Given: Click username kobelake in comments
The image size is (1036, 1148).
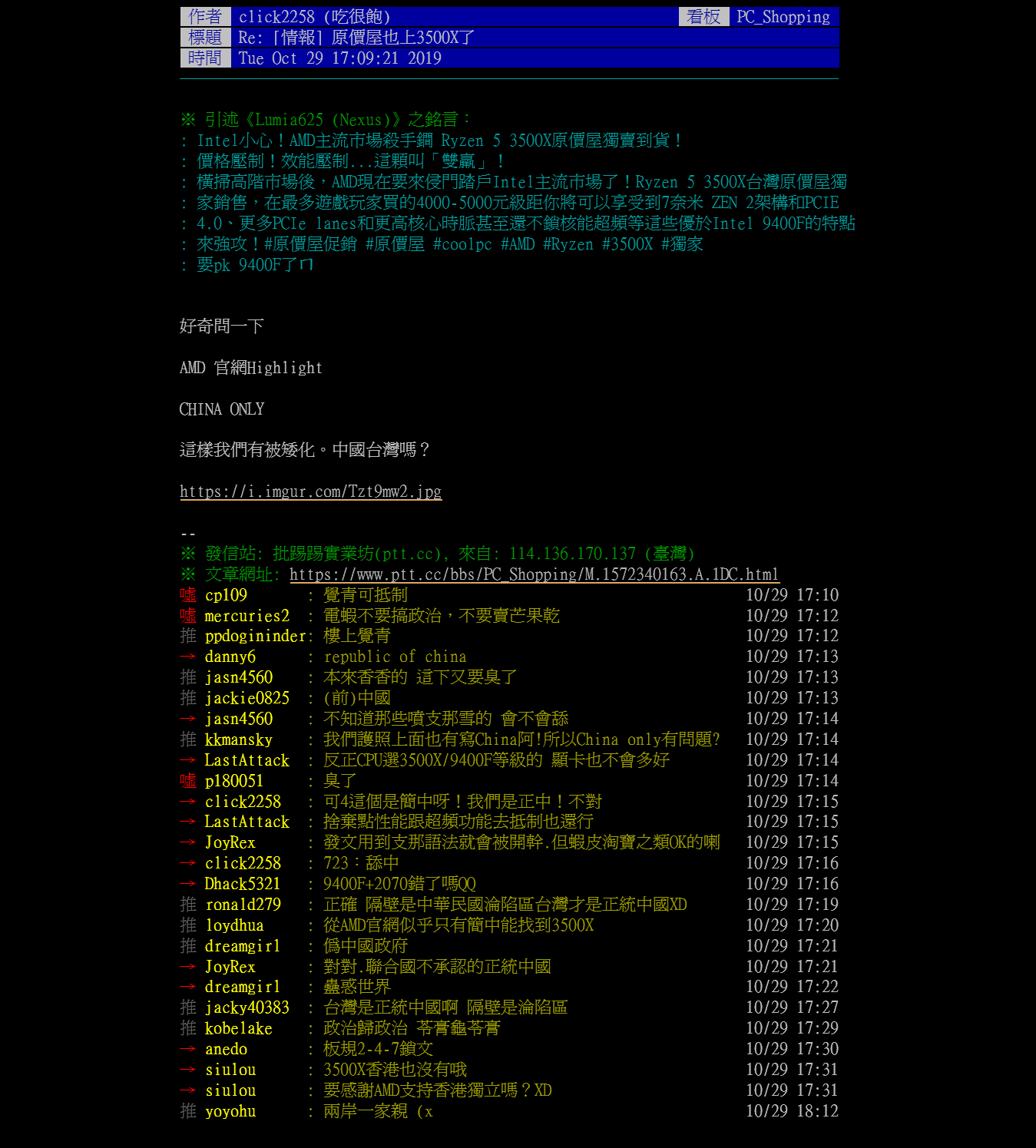Looking at the screenshot, I should coord(239,1028).
